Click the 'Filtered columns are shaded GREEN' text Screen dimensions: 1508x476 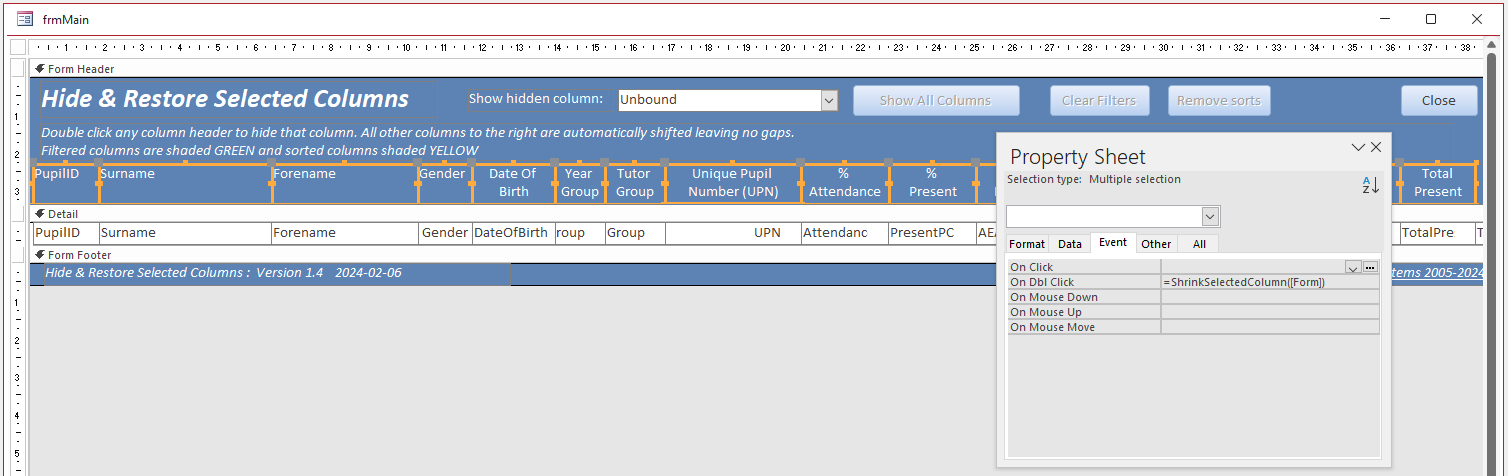click(260, 150)
